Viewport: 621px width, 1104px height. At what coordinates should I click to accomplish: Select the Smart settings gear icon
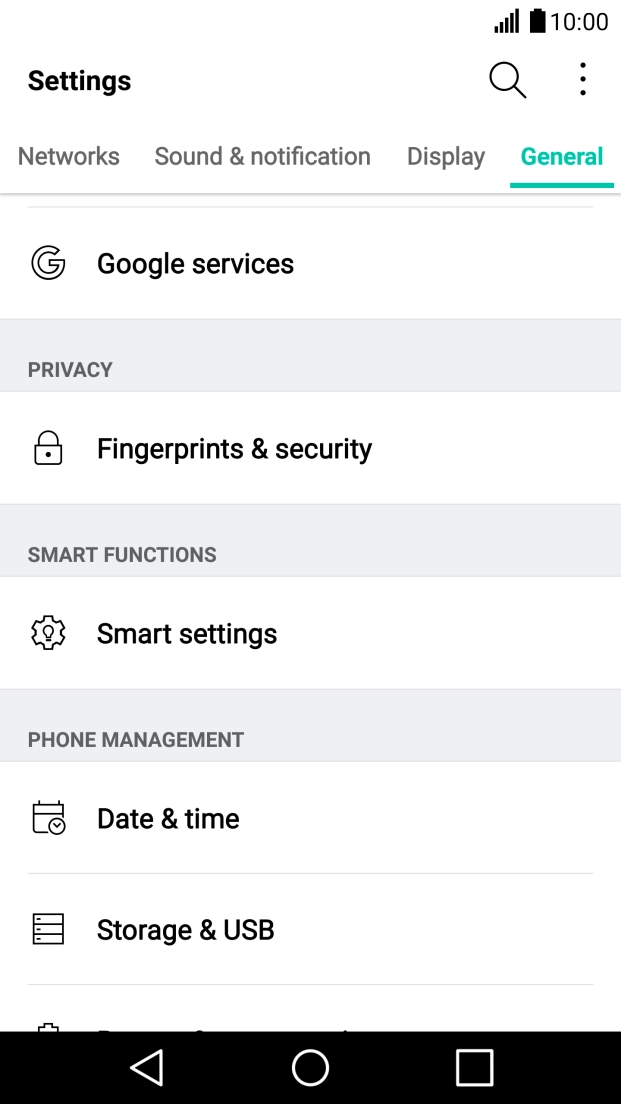(47, 632)
